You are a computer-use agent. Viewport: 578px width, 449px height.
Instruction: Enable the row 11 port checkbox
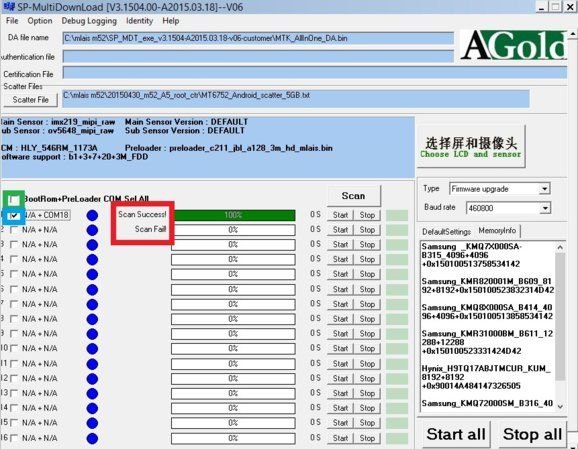[x=14, y=364]
